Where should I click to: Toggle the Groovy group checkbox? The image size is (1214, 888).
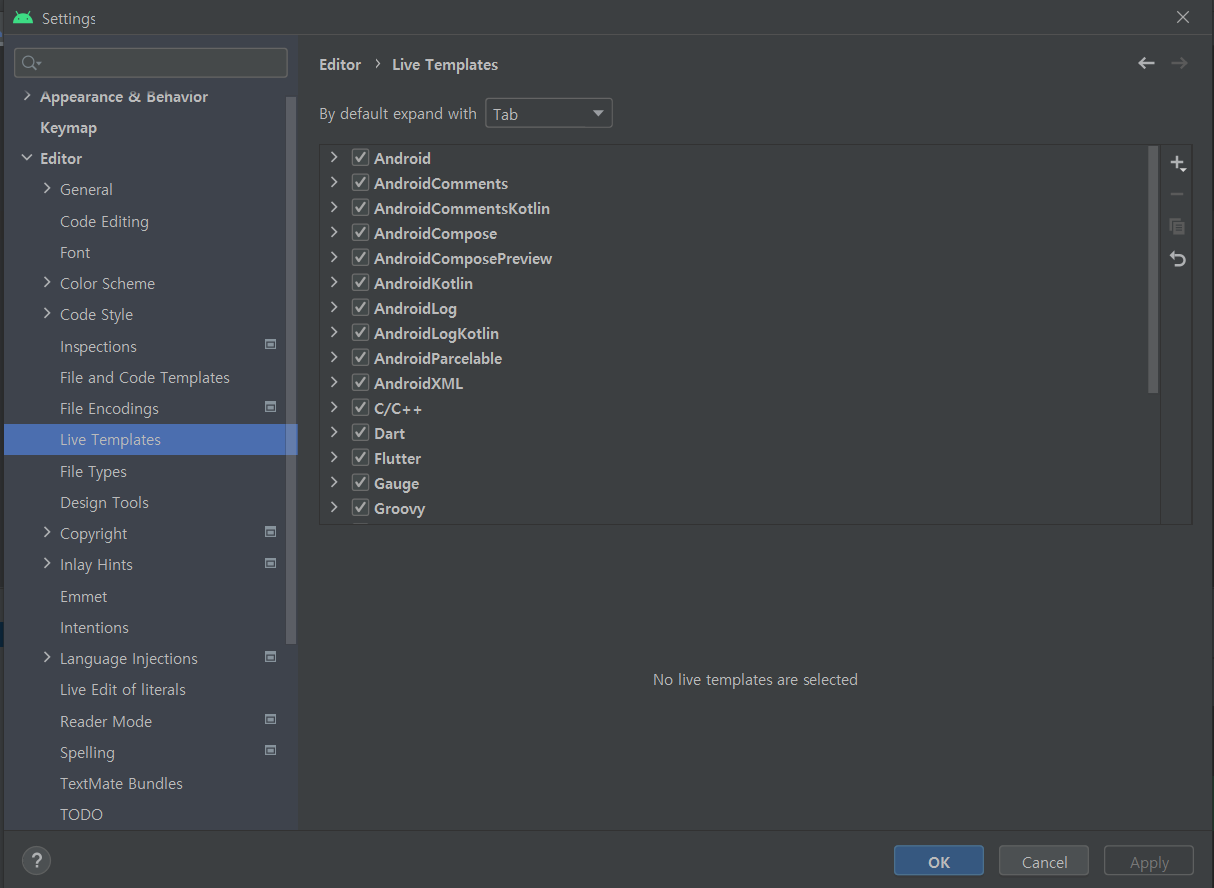pyautogui.click(x=361, y=508)
